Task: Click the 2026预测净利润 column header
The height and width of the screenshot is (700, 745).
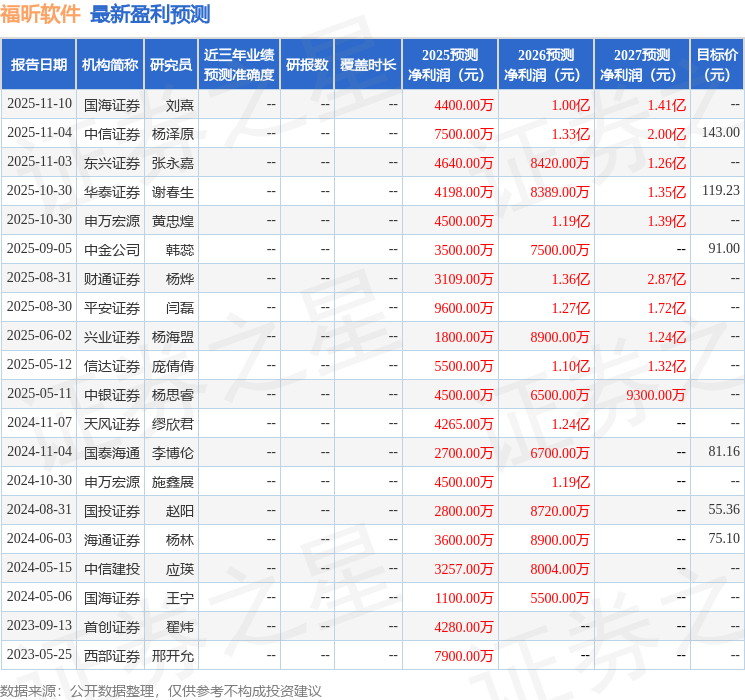Action: [x=546, y=65]
